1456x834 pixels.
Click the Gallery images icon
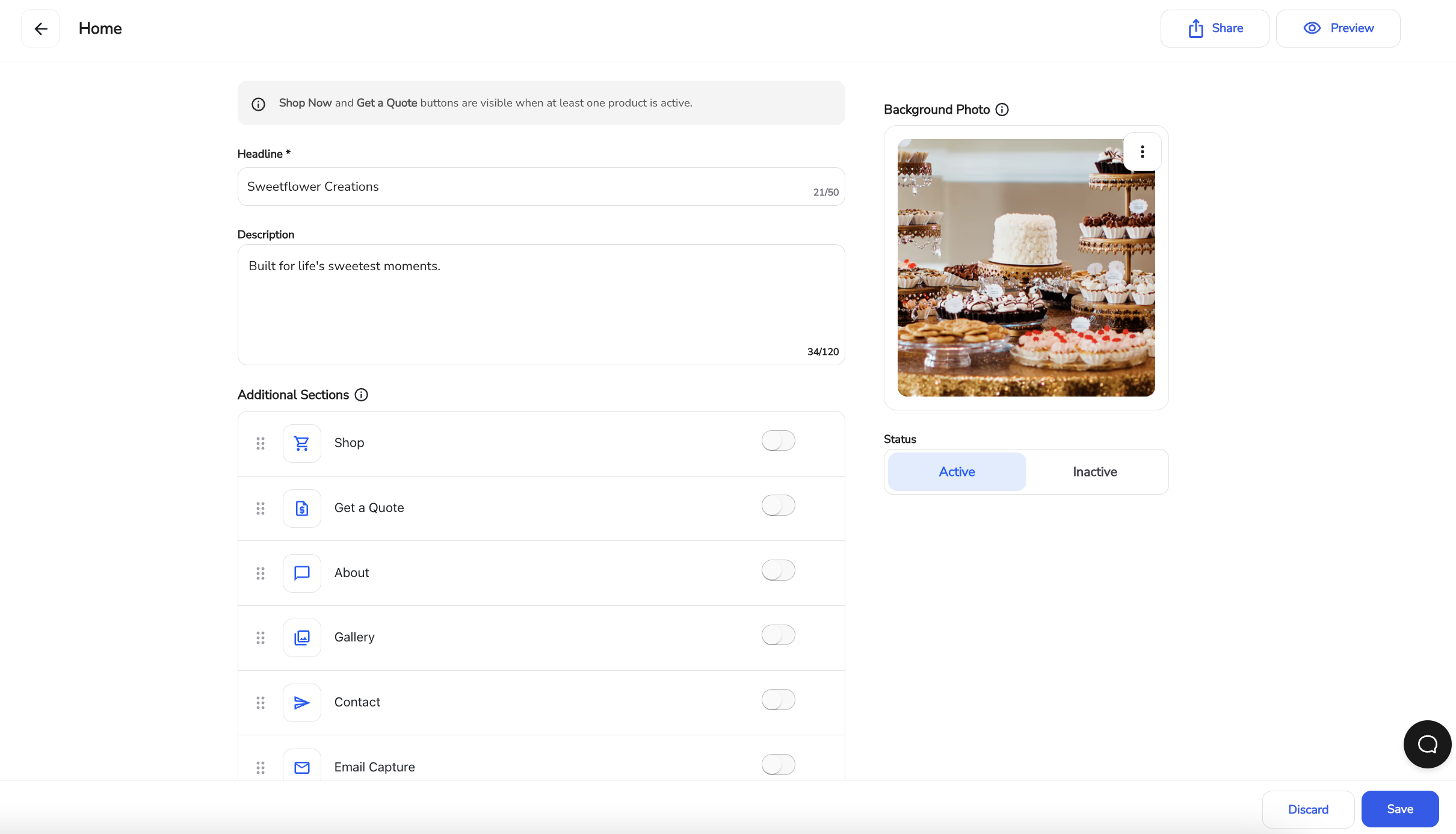[301, 638]
